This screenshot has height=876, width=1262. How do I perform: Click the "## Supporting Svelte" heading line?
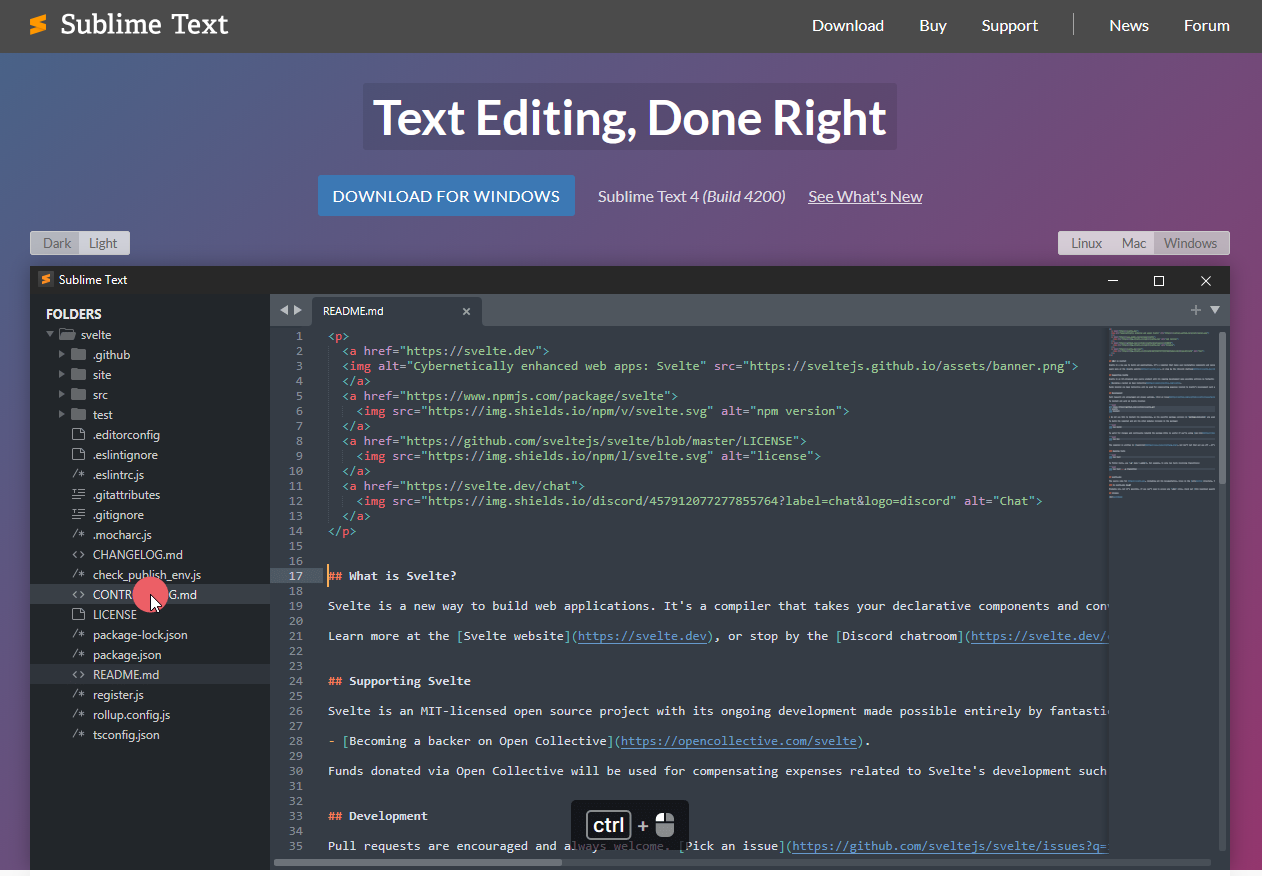[399, 681]
